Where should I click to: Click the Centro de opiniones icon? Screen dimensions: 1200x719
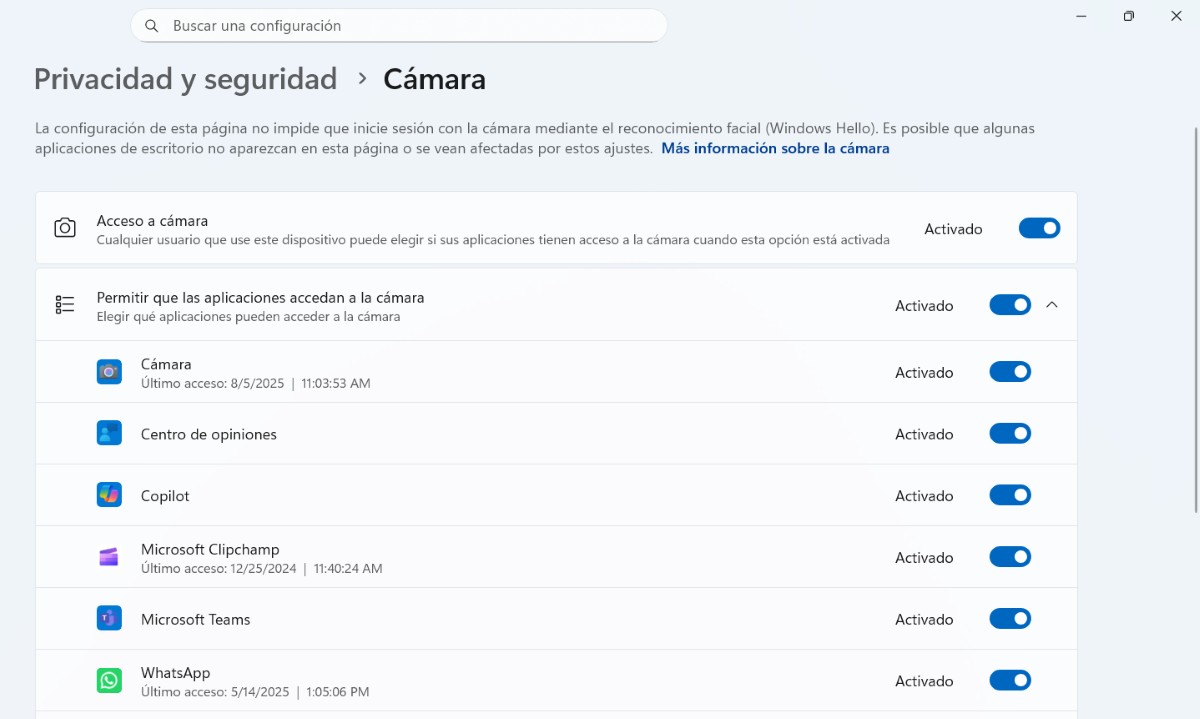[109, 434]
